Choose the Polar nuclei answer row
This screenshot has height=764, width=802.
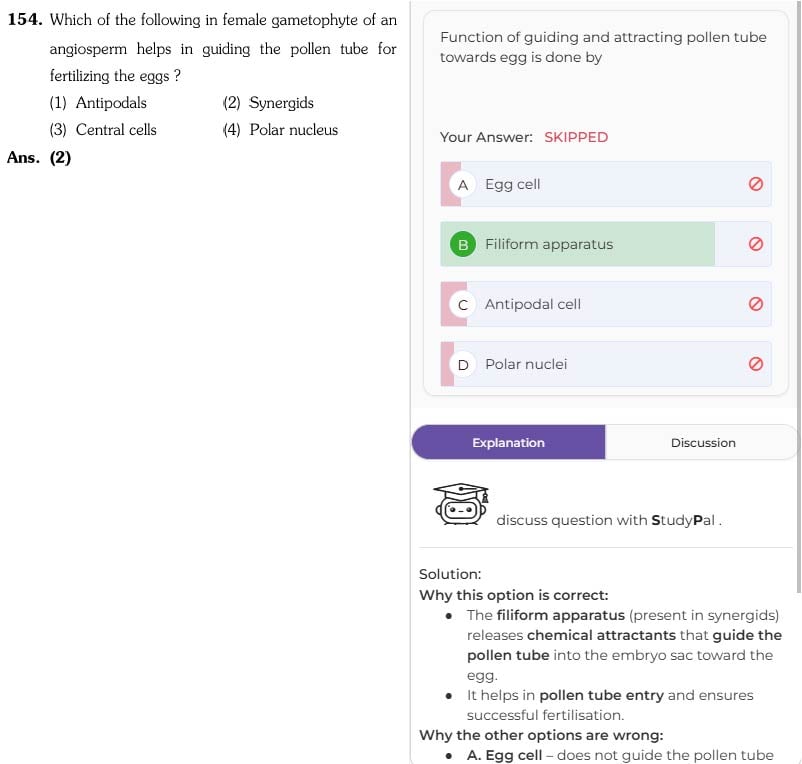pyautogui.click(x=606, y=364)
